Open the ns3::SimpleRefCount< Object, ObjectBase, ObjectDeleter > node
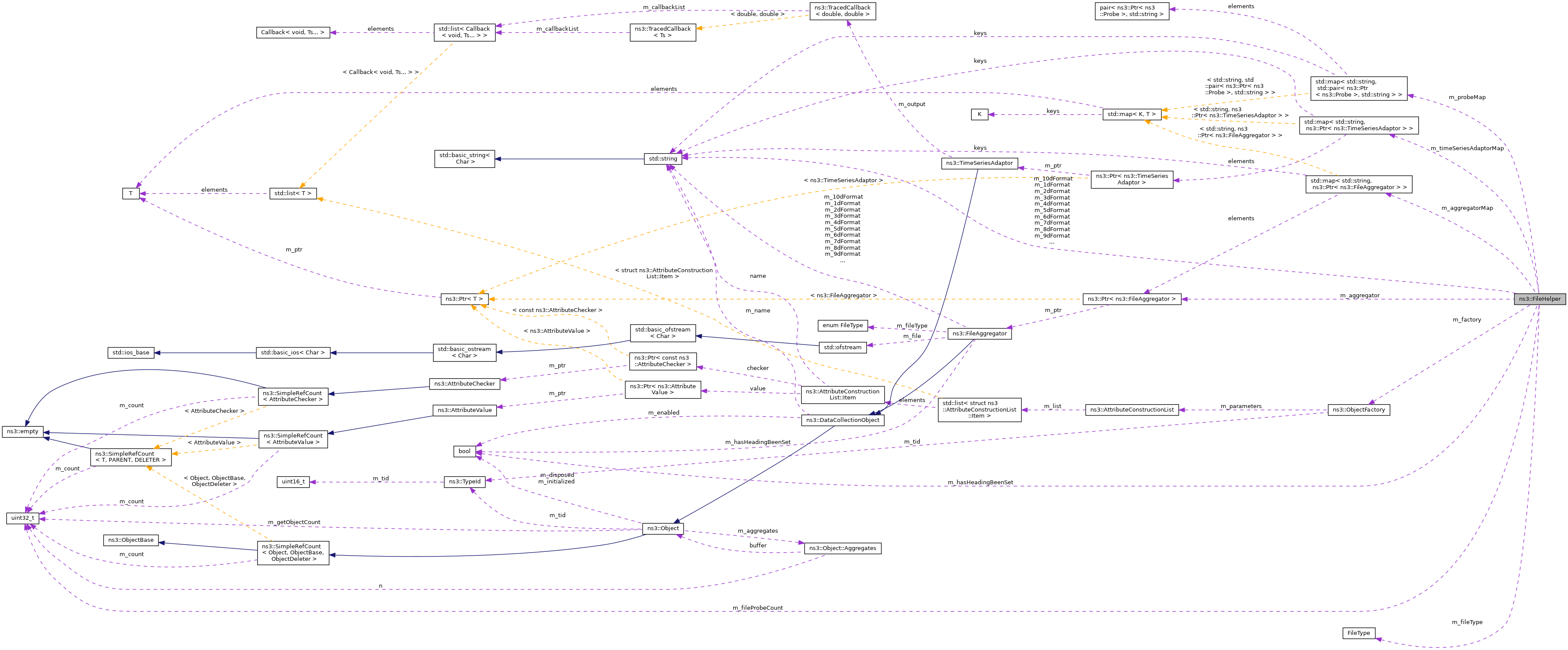Screen dimensions: 1568x650 pyautogui.click(x=293, y=553)
